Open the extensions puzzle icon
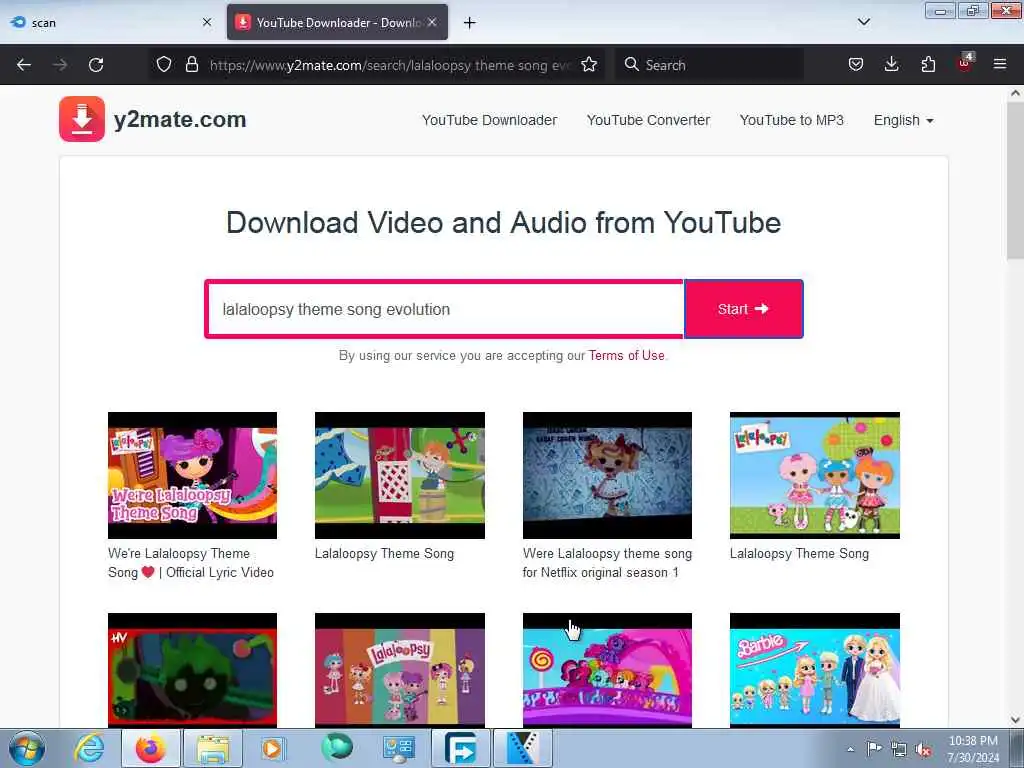The image size is (1024, 768). point(928,64)
